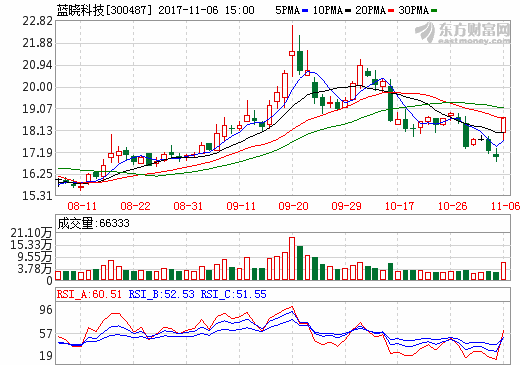The height and width of the screenshot is (365, 520).
Task: Click the 10-26 date label
Action: tap(452, 206)
